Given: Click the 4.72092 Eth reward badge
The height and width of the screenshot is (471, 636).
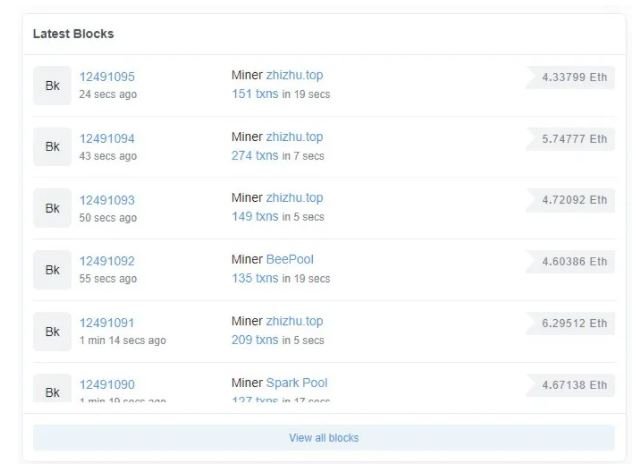Looking at the screenshot, I should (x=570, y=200).
